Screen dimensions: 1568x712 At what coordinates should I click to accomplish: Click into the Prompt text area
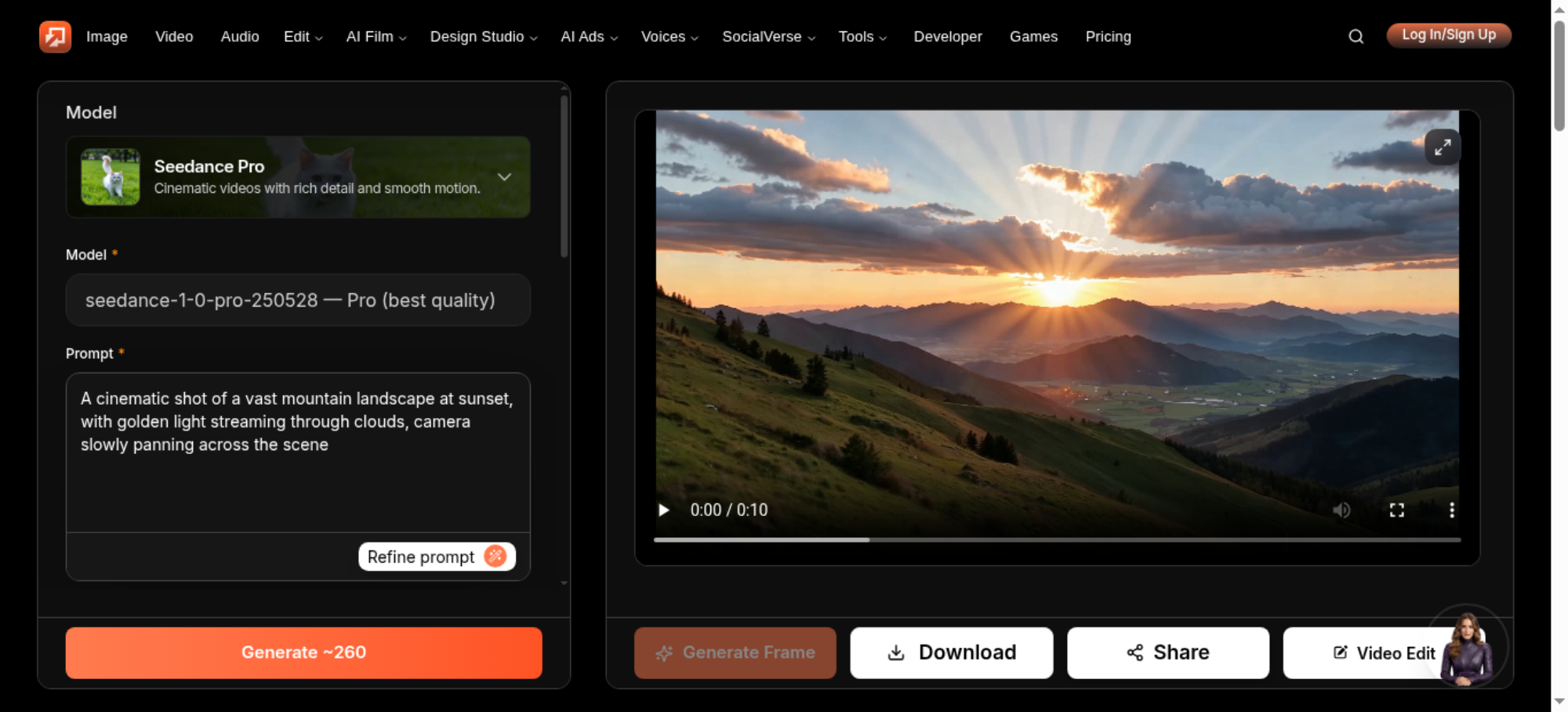298,452
